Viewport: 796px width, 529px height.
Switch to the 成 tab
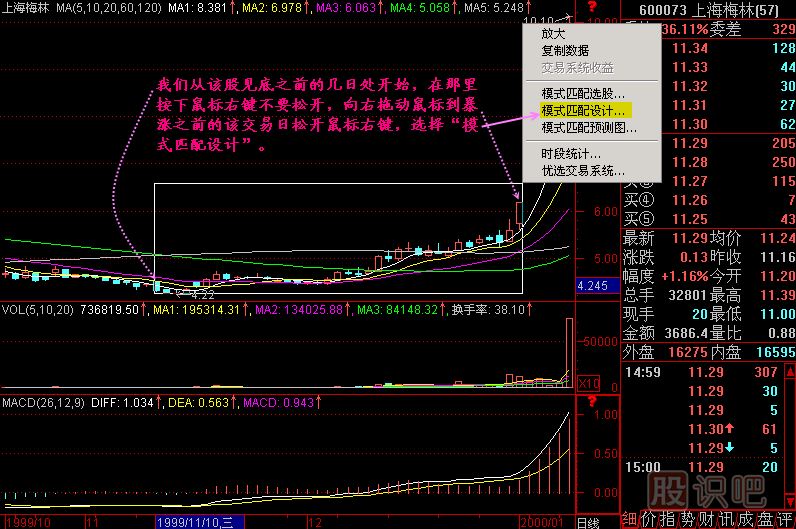click(x=746, y=519)
